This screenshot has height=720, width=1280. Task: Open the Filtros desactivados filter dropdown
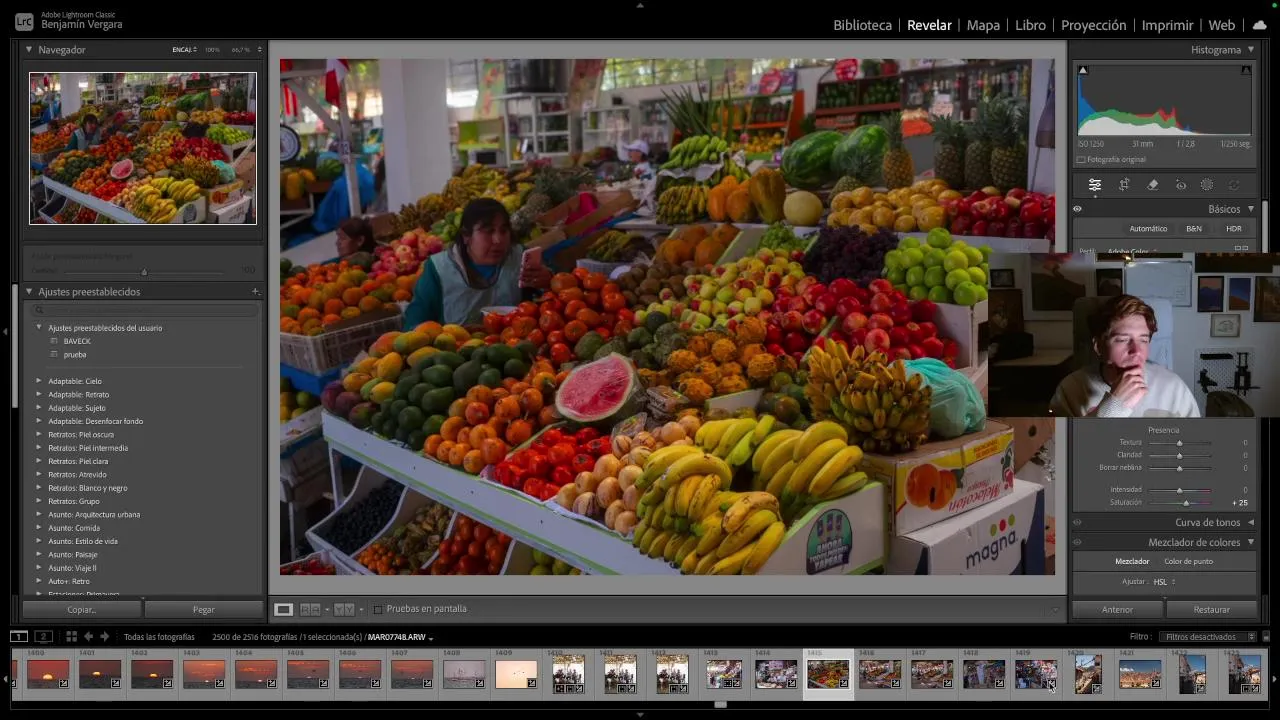1208,636
